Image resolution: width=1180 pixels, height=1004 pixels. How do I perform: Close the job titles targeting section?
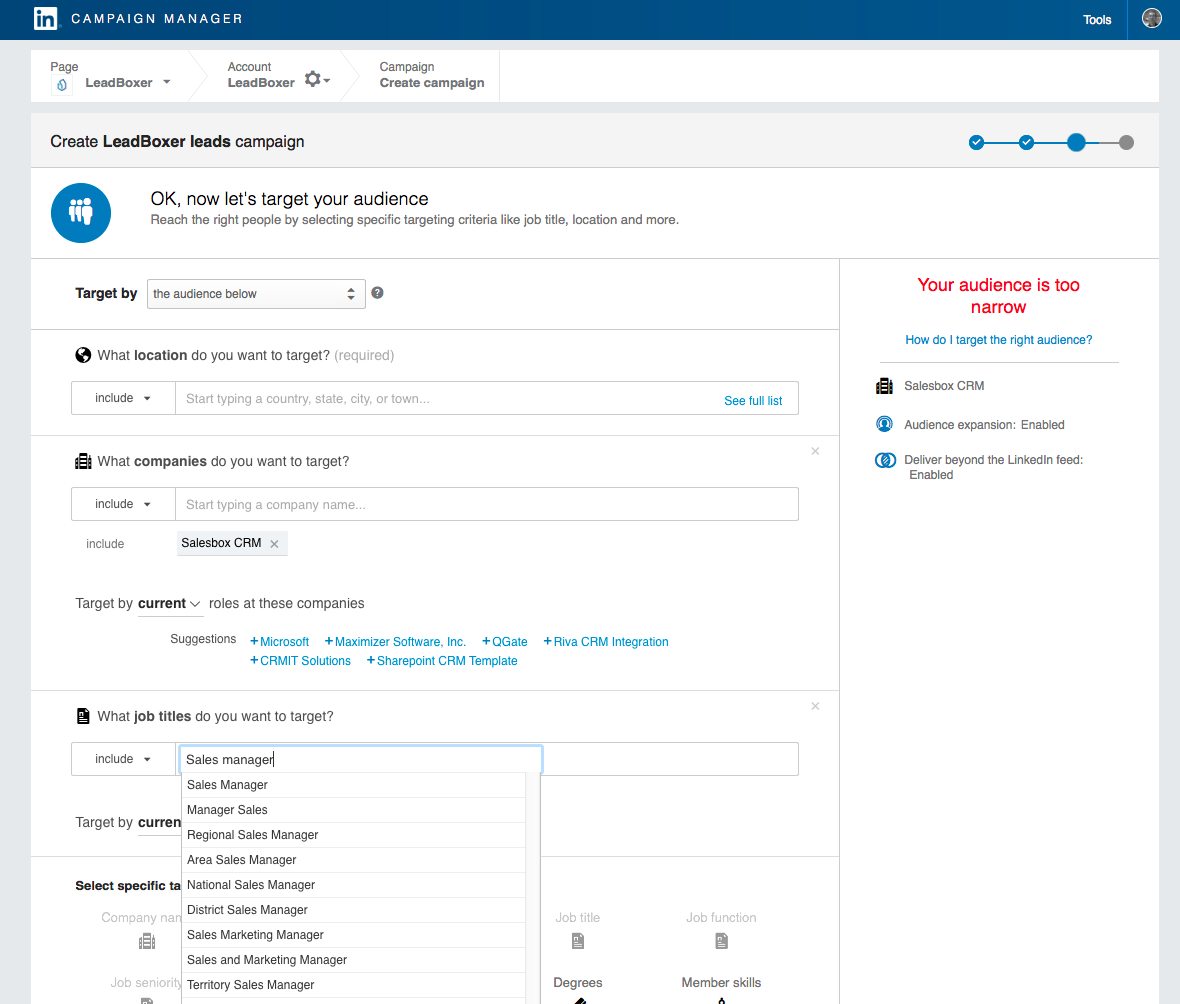(815, 706)
